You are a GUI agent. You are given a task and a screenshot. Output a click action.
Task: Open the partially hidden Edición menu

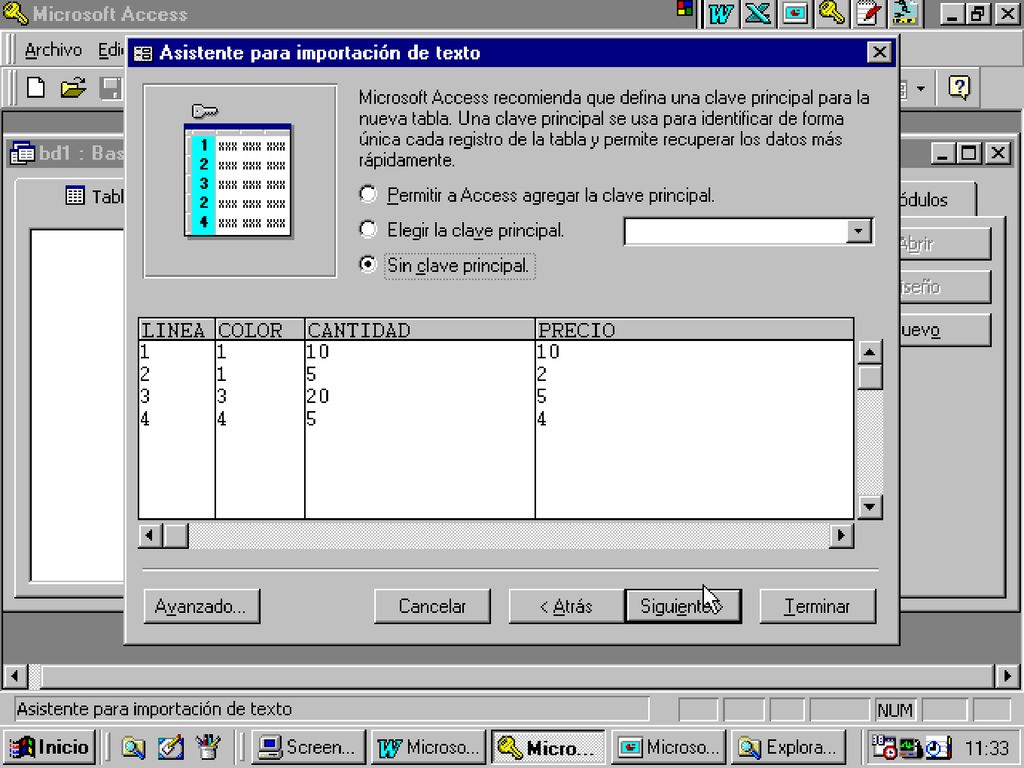[x=110, y=50]
